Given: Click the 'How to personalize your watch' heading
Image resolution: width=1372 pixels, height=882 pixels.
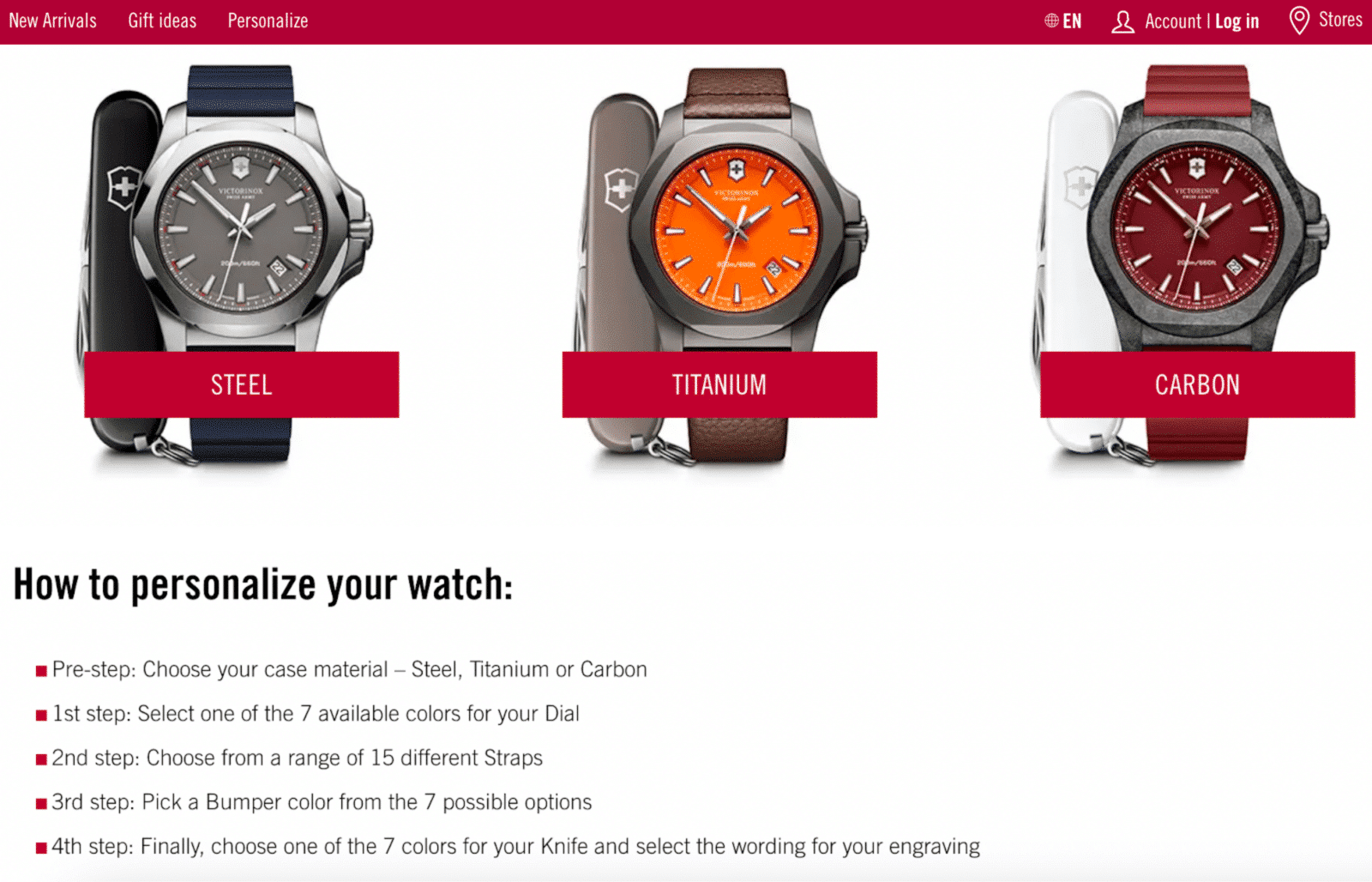Looking at the screenshot, I should click(x=262, y=585).
